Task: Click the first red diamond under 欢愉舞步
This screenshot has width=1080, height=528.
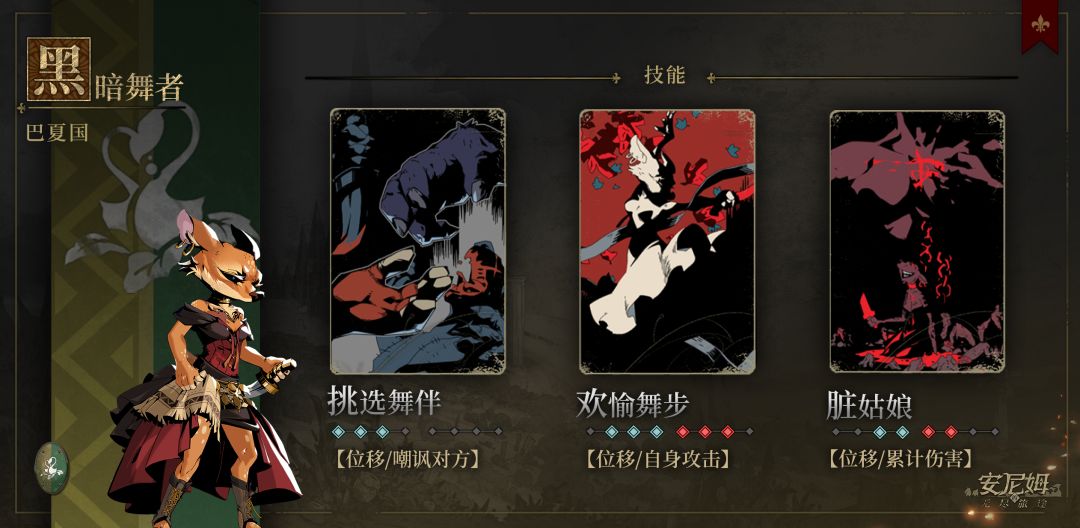Action: click(683, 432)
